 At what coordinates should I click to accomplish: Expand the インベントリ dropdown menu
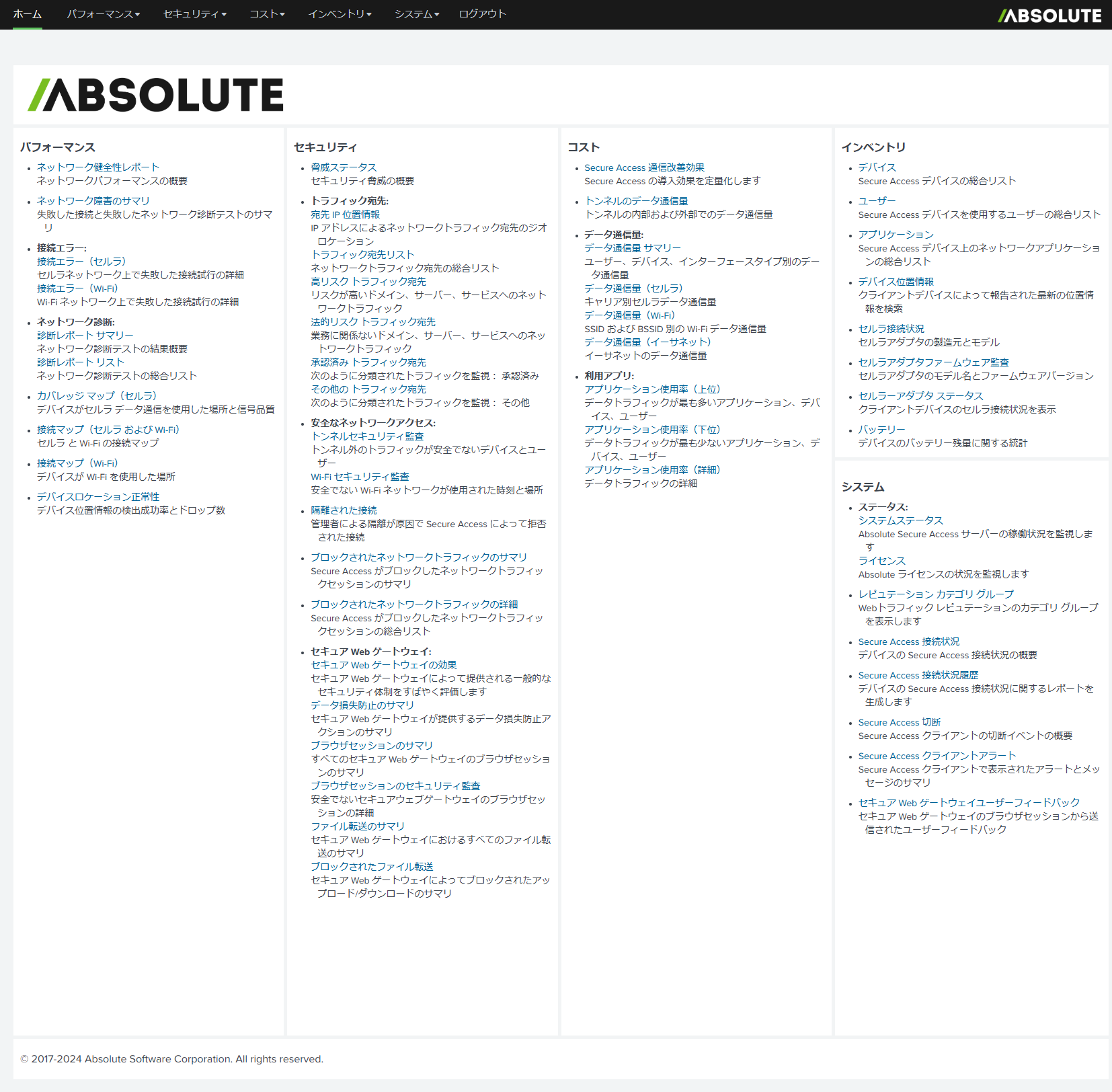[x=340, y=14]
